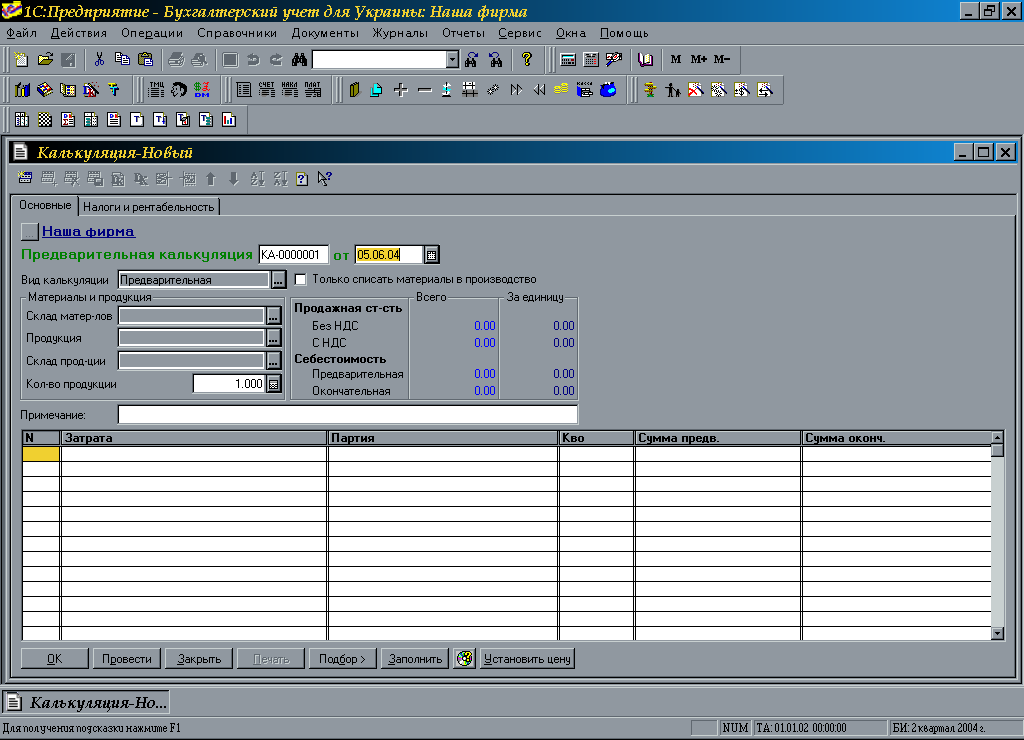This screenshot has width=1024, height=740.
Task: Click the adult and child figures icon
Action: click(673, 90)
